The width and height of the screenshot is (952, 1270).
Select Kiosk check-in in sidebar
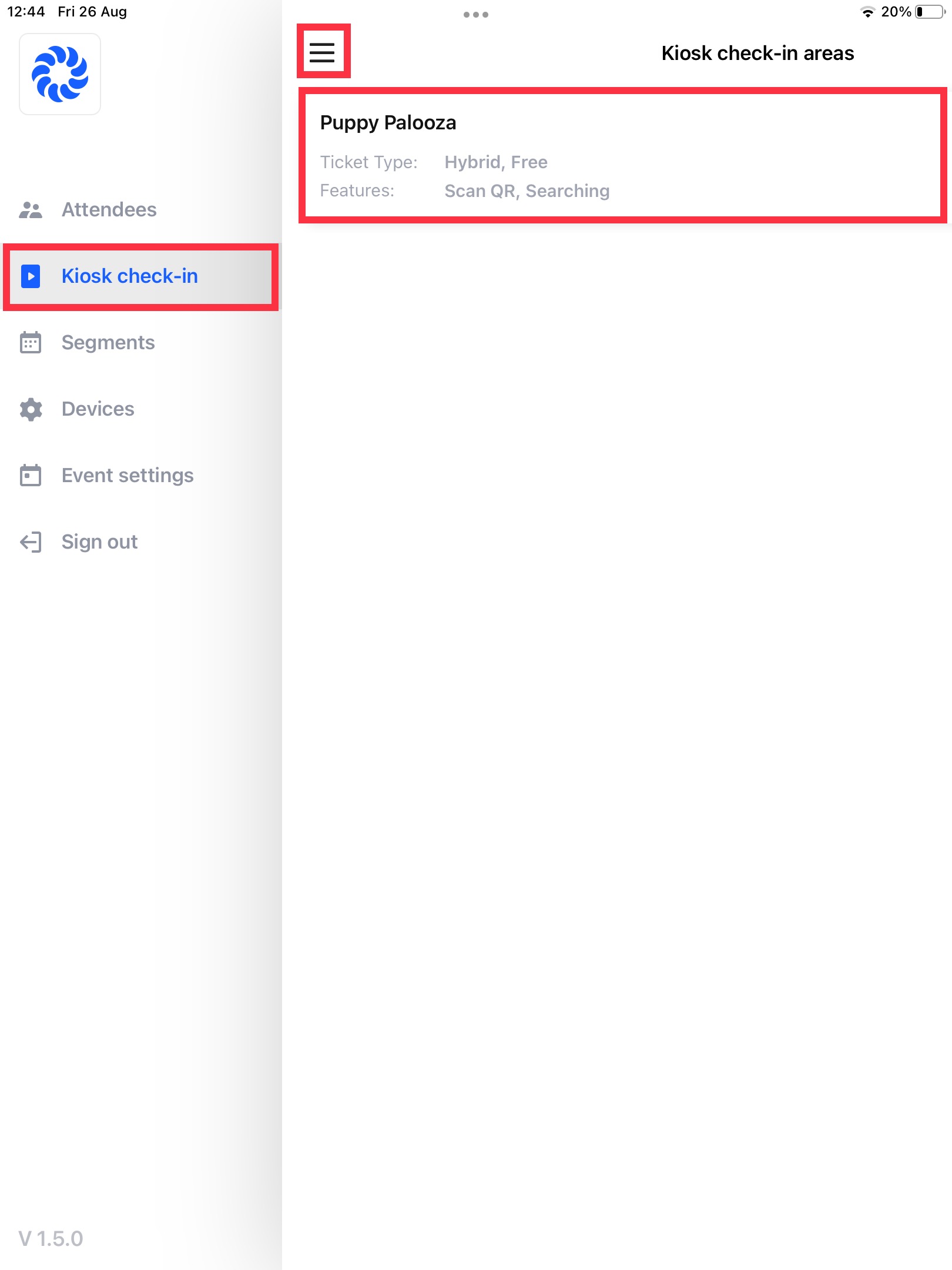(141, 276)
